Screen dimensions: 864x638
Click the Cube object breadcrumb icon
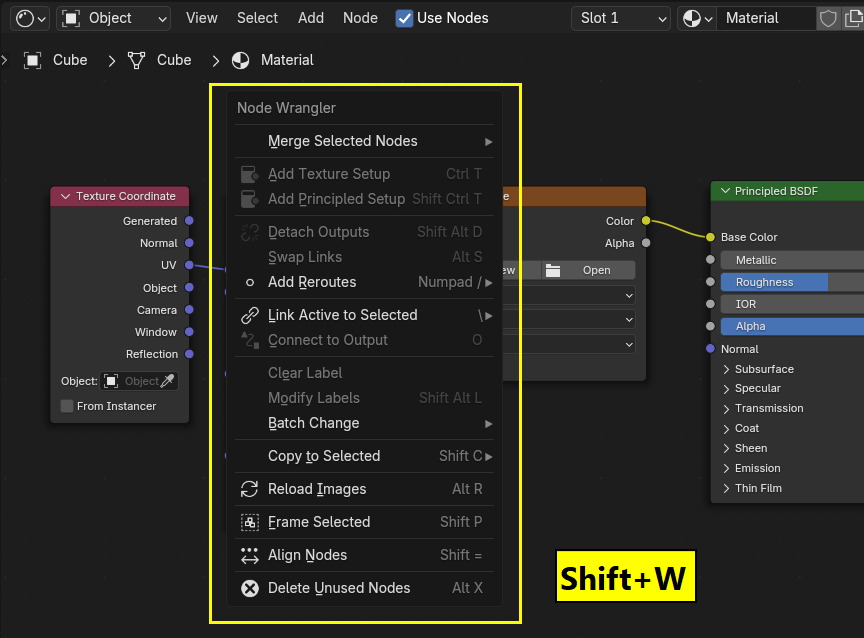(33, 60)
